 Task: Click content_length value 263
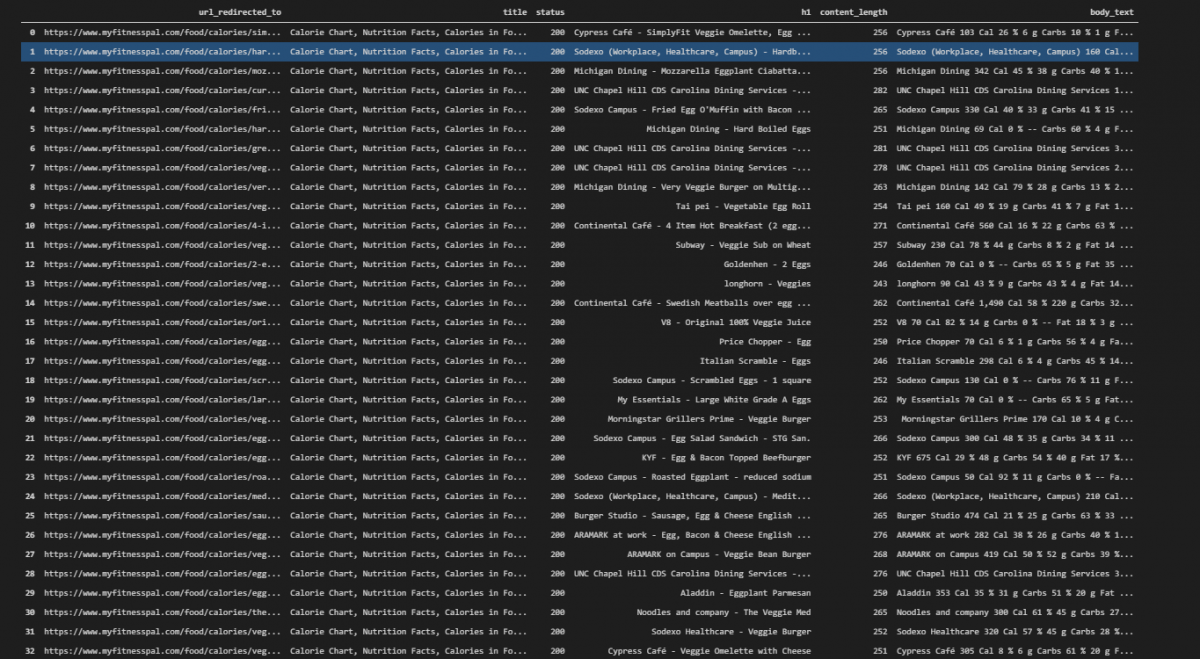[880, 187]
